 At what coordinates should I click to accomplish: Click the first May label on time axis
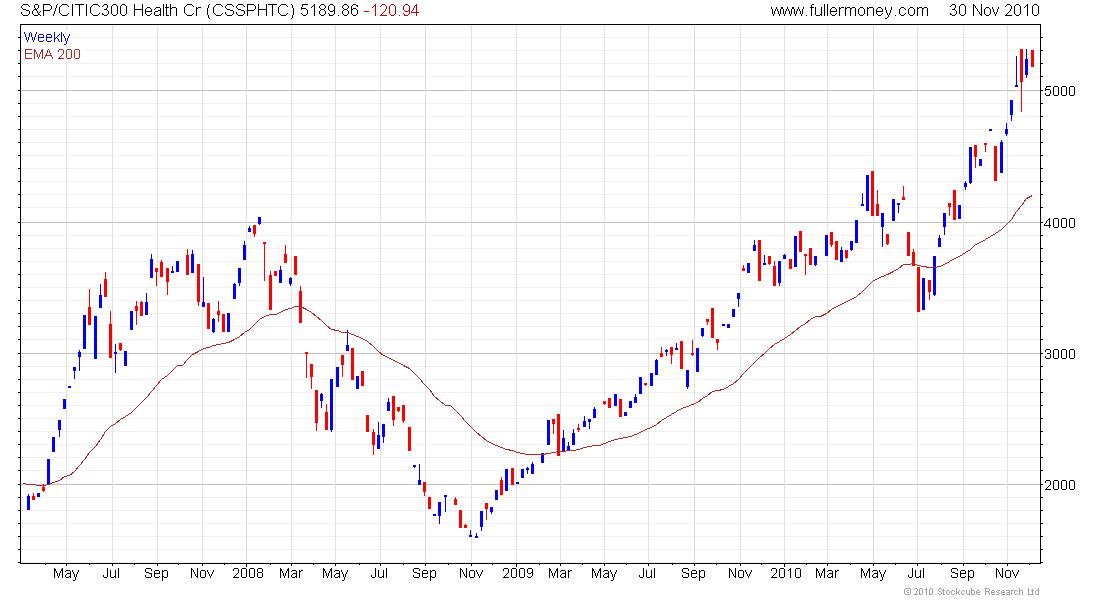66,573
